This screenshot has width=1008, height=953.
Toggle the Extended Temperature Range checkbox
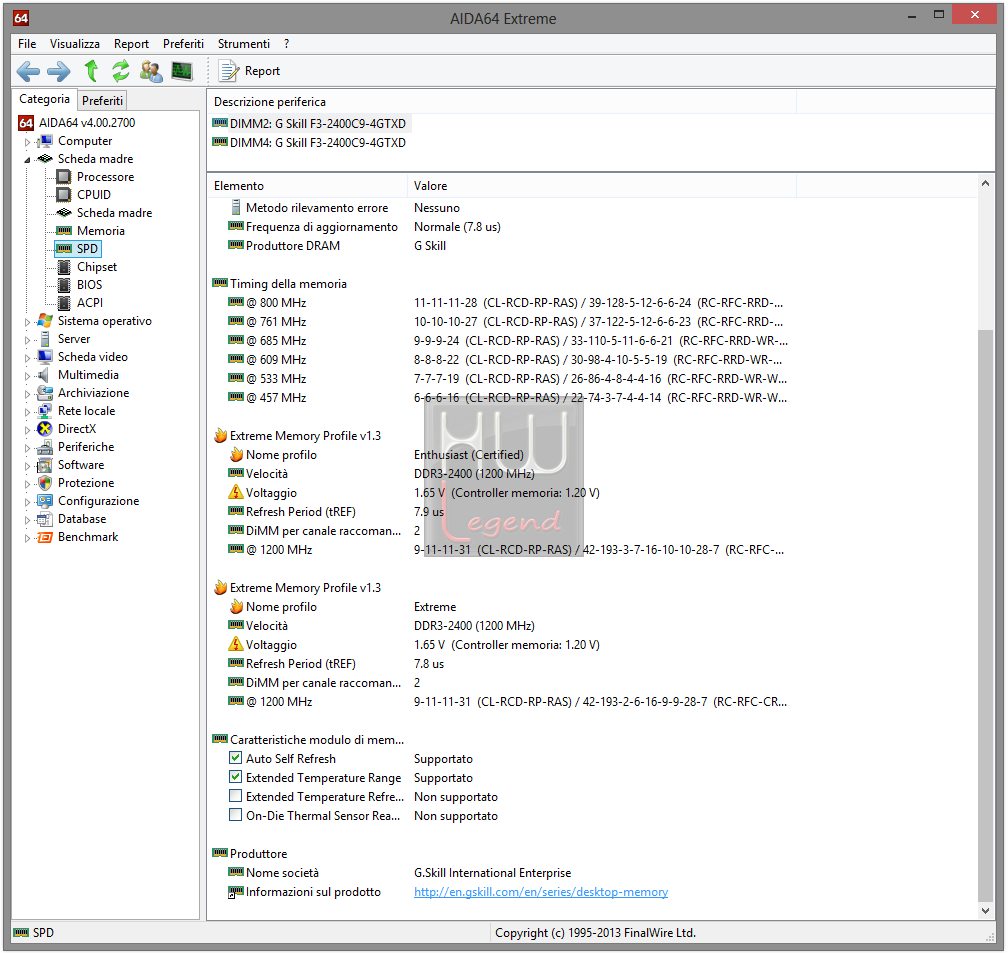tap(236, 777)
